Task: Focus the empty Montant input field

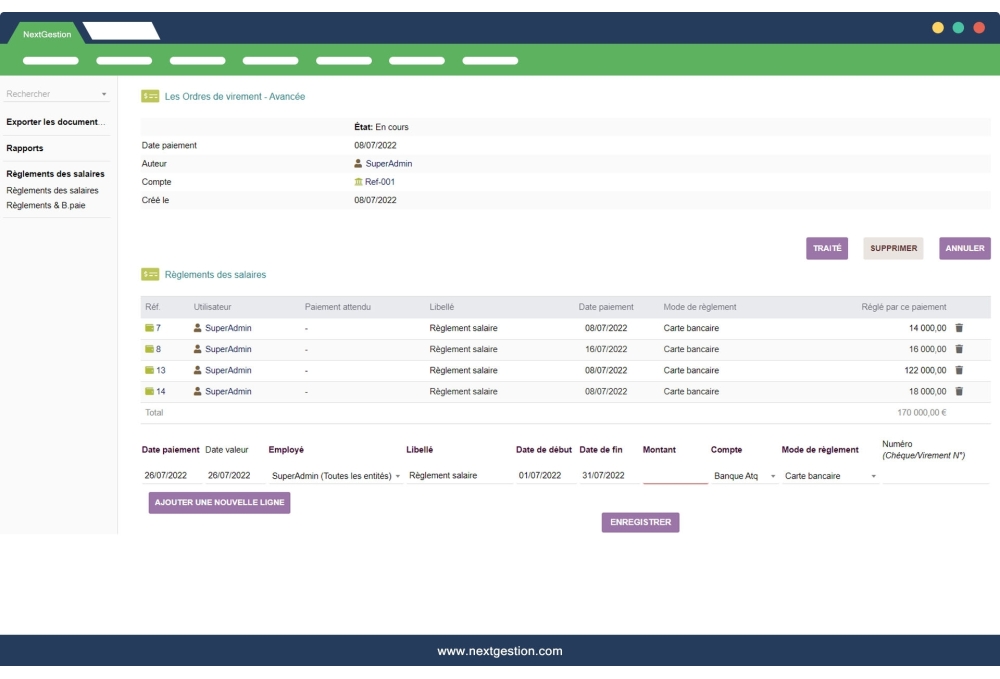Action: 675,476
